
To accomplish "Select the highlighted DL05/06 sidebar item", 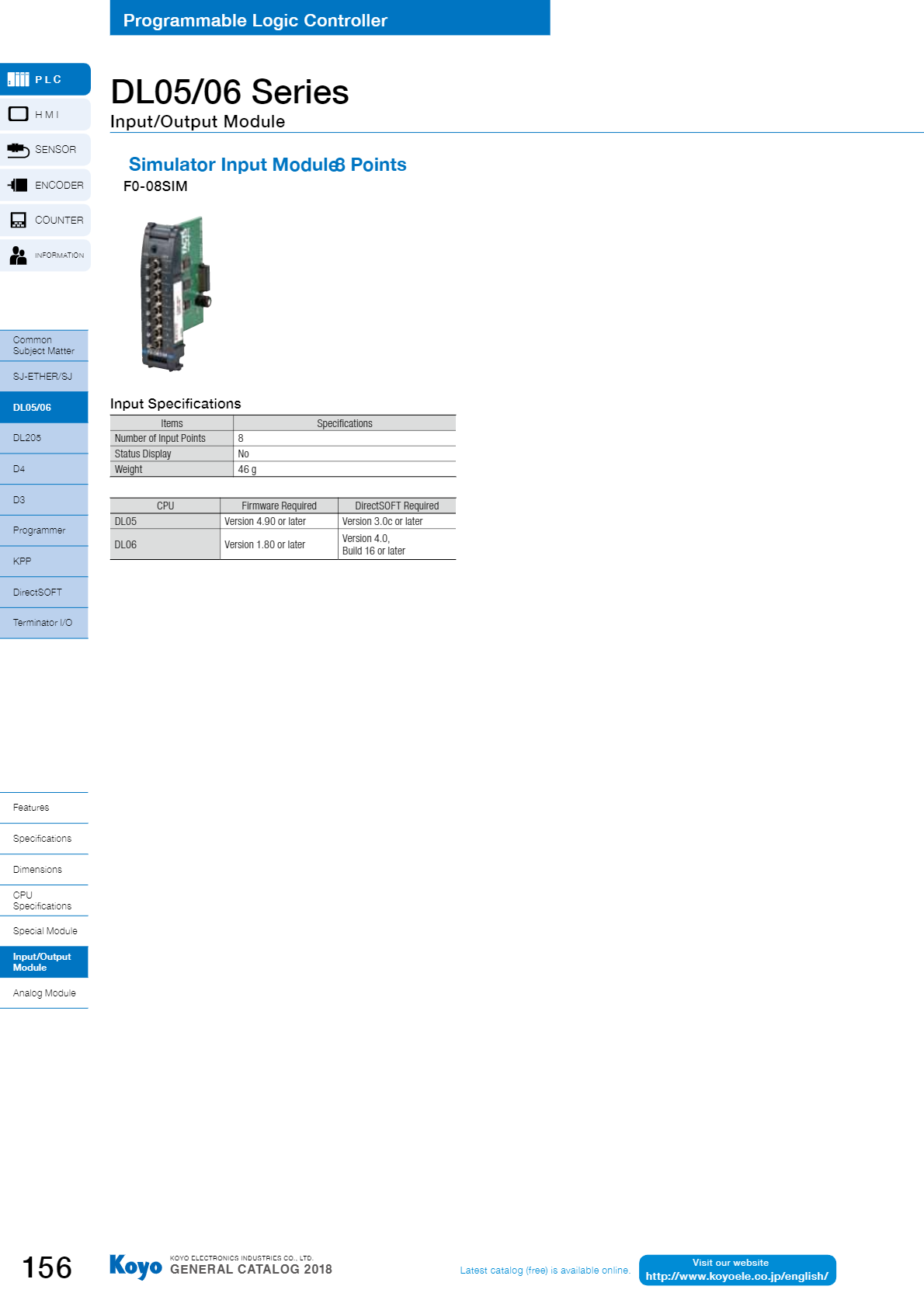I will coord(44,408).
